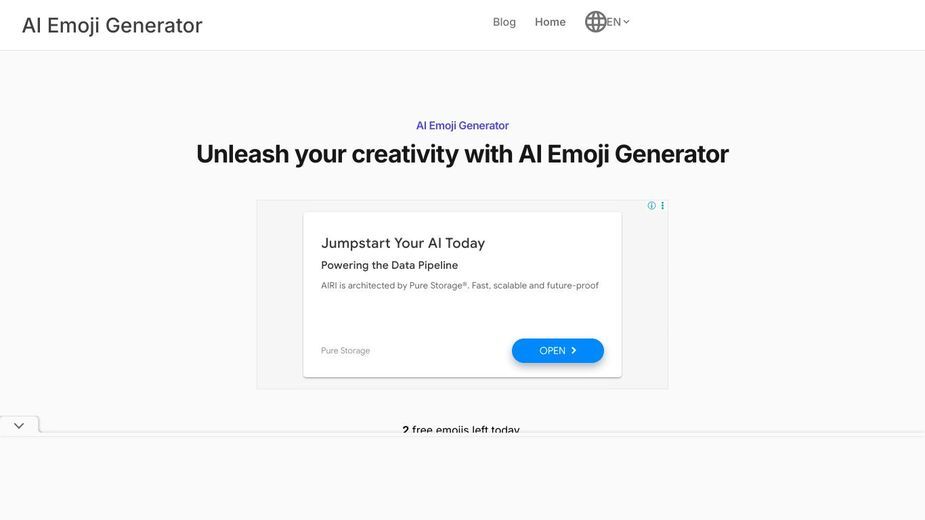Open the Jumpstart Your AI Today ad headline
The height and width of the screenshot is (520, 925).
[403, 243]
